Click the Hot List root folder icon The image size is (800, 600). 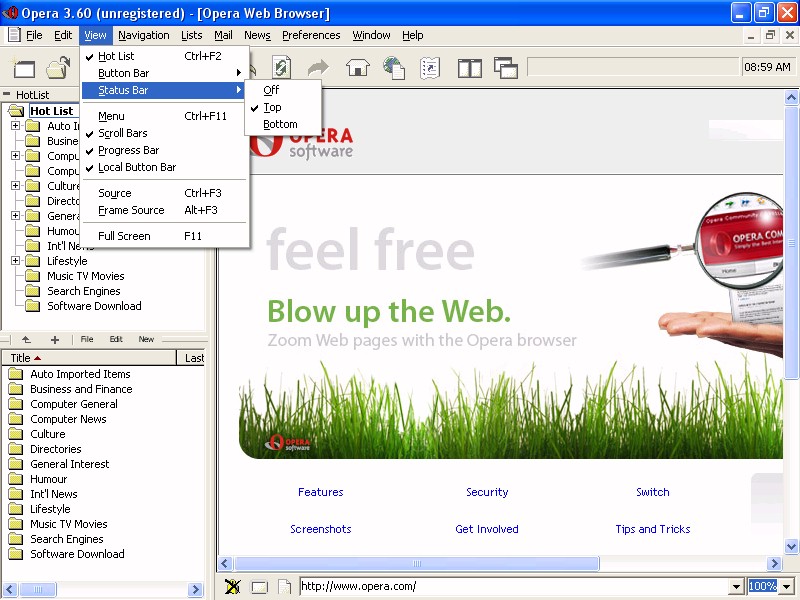coord(16,111)
